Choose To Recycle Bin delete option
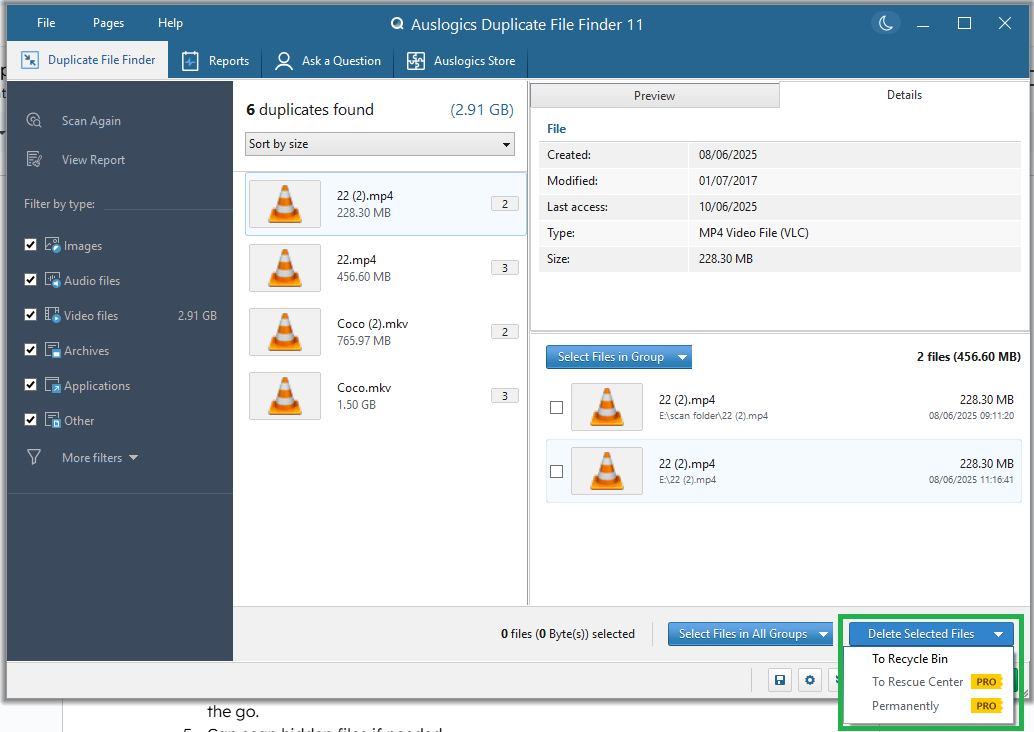Image resolution: width=1034 pixels, height=732 pixels. 909,659
